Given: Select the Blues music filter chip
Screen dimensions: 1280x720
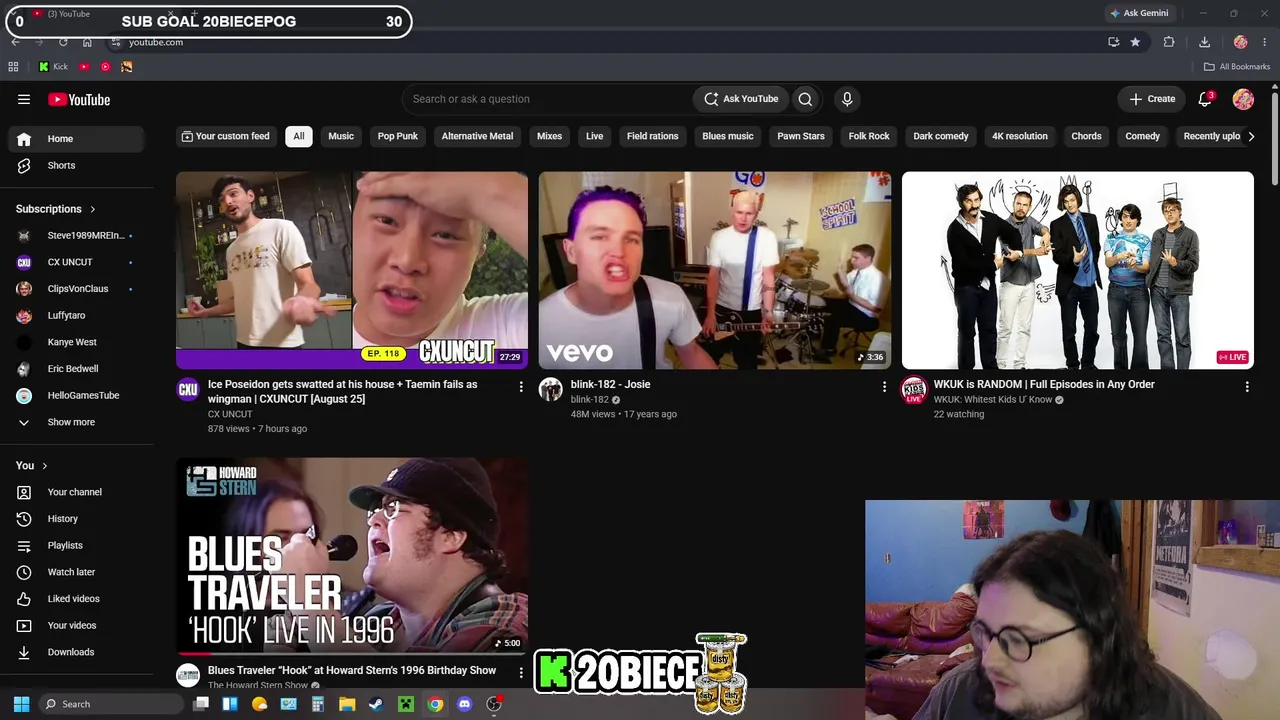Looking at the screenshot, I should (728, 136).
